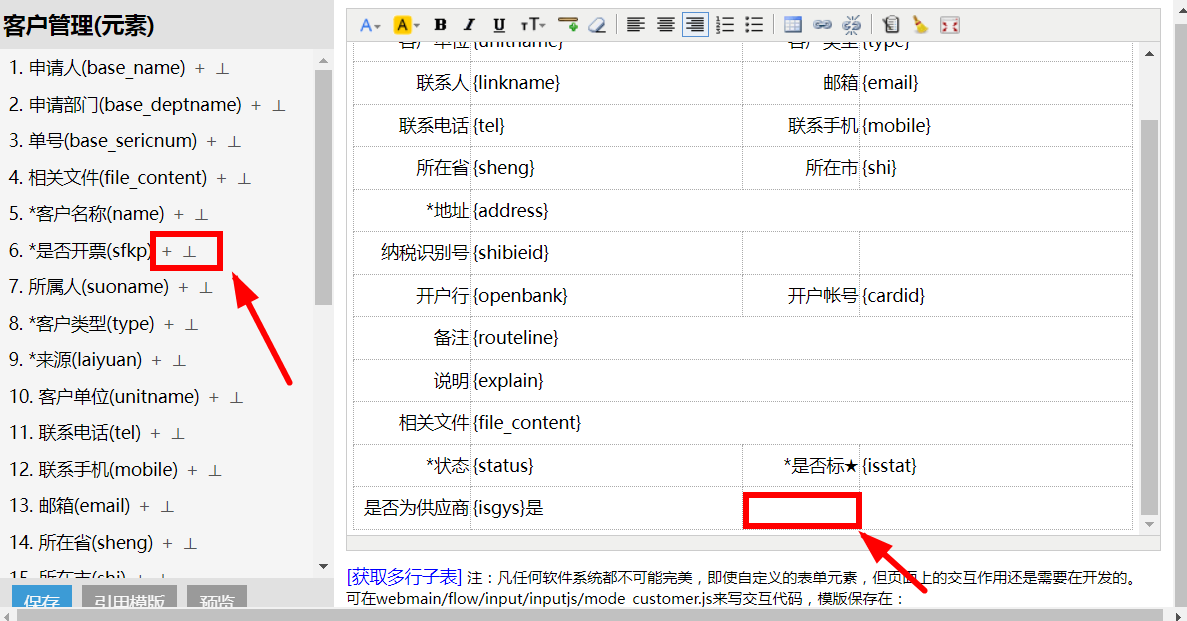This screenshot has width=1187, height=621.
Task: Toggle fullscreen editor mode
Action: [949, 25]
